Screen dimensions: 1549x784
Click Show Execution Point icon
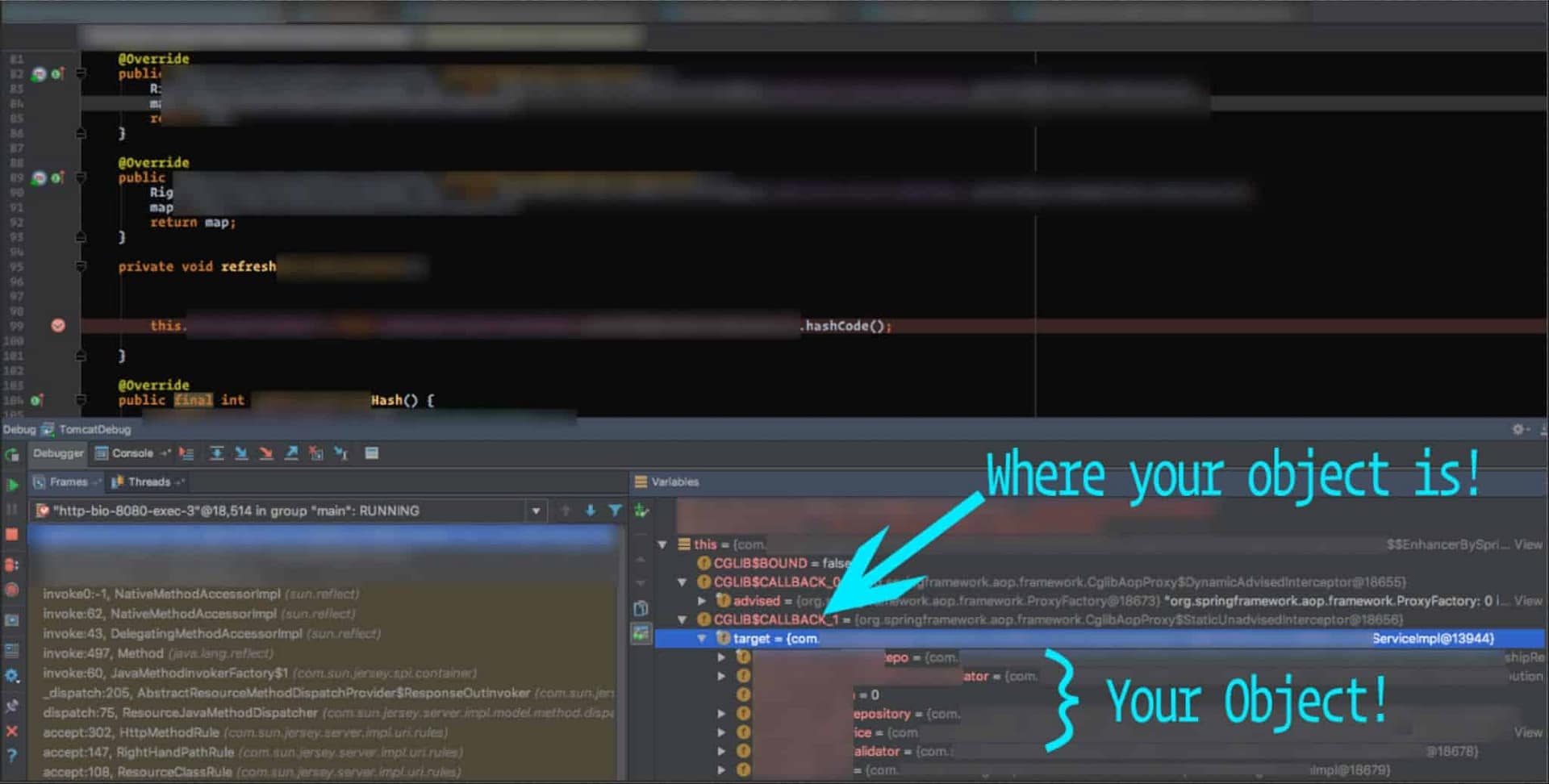(x=186, y=453)
